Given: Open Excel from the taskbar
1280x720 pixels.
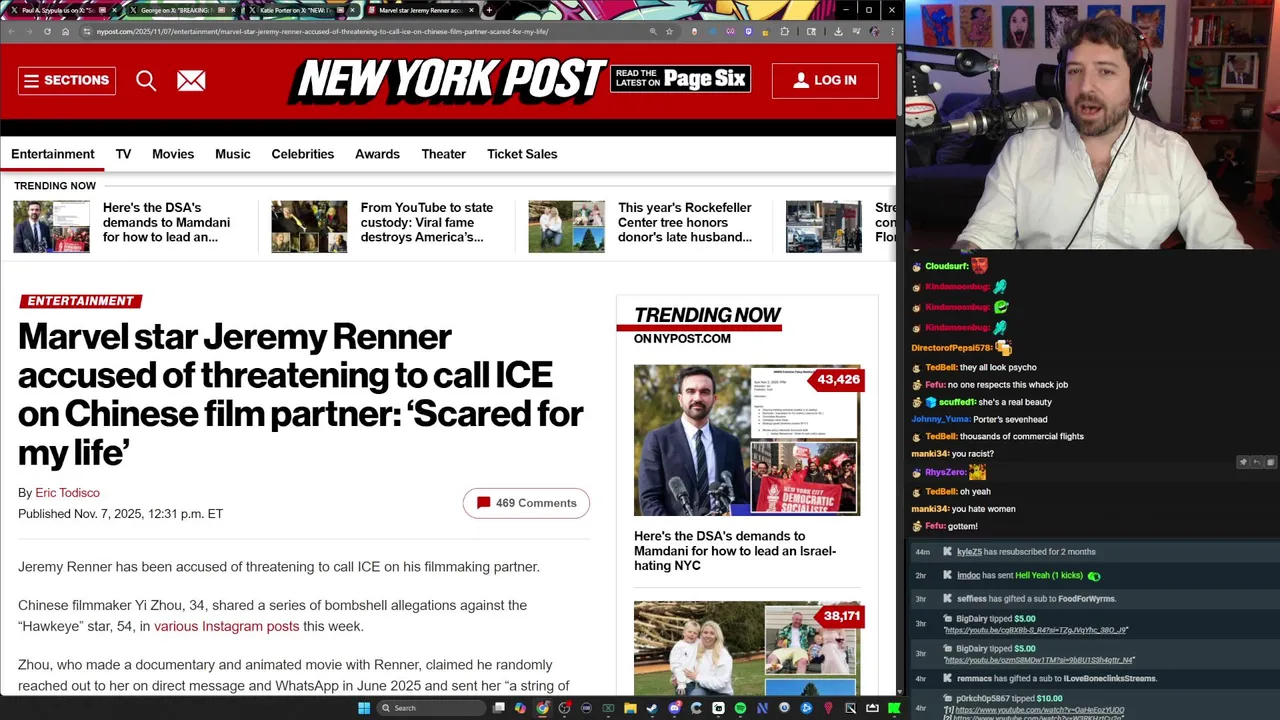Looking at the screenshot, I should click(608, 708).
